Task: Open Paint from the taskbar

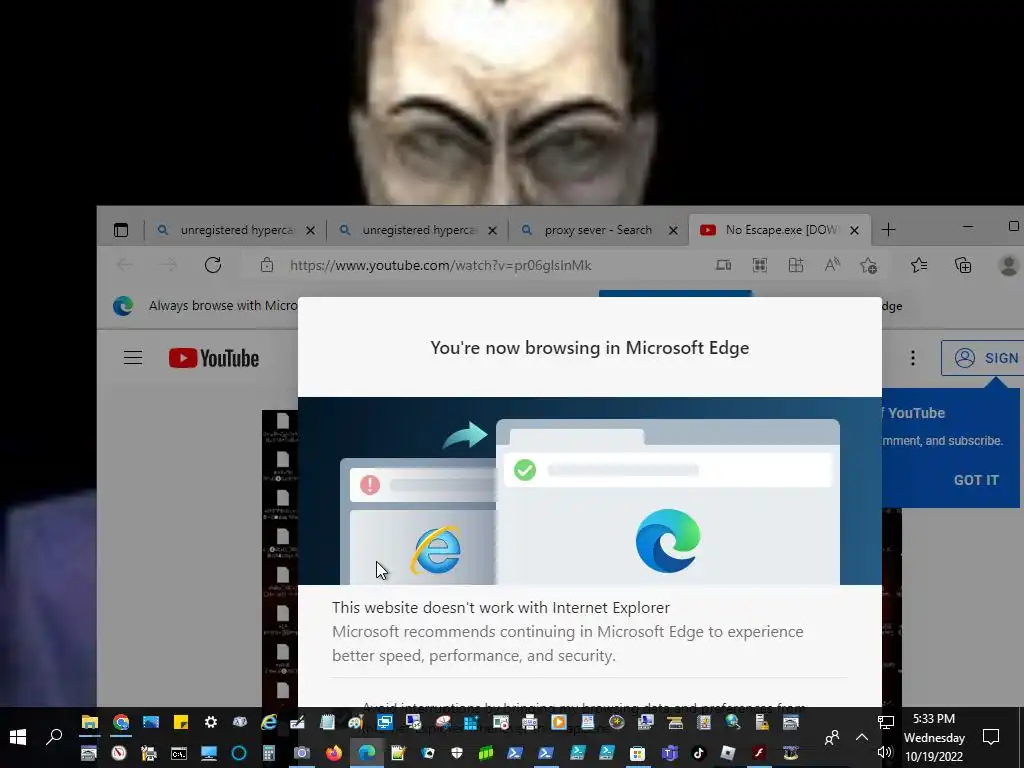Action: click(355, 722)
